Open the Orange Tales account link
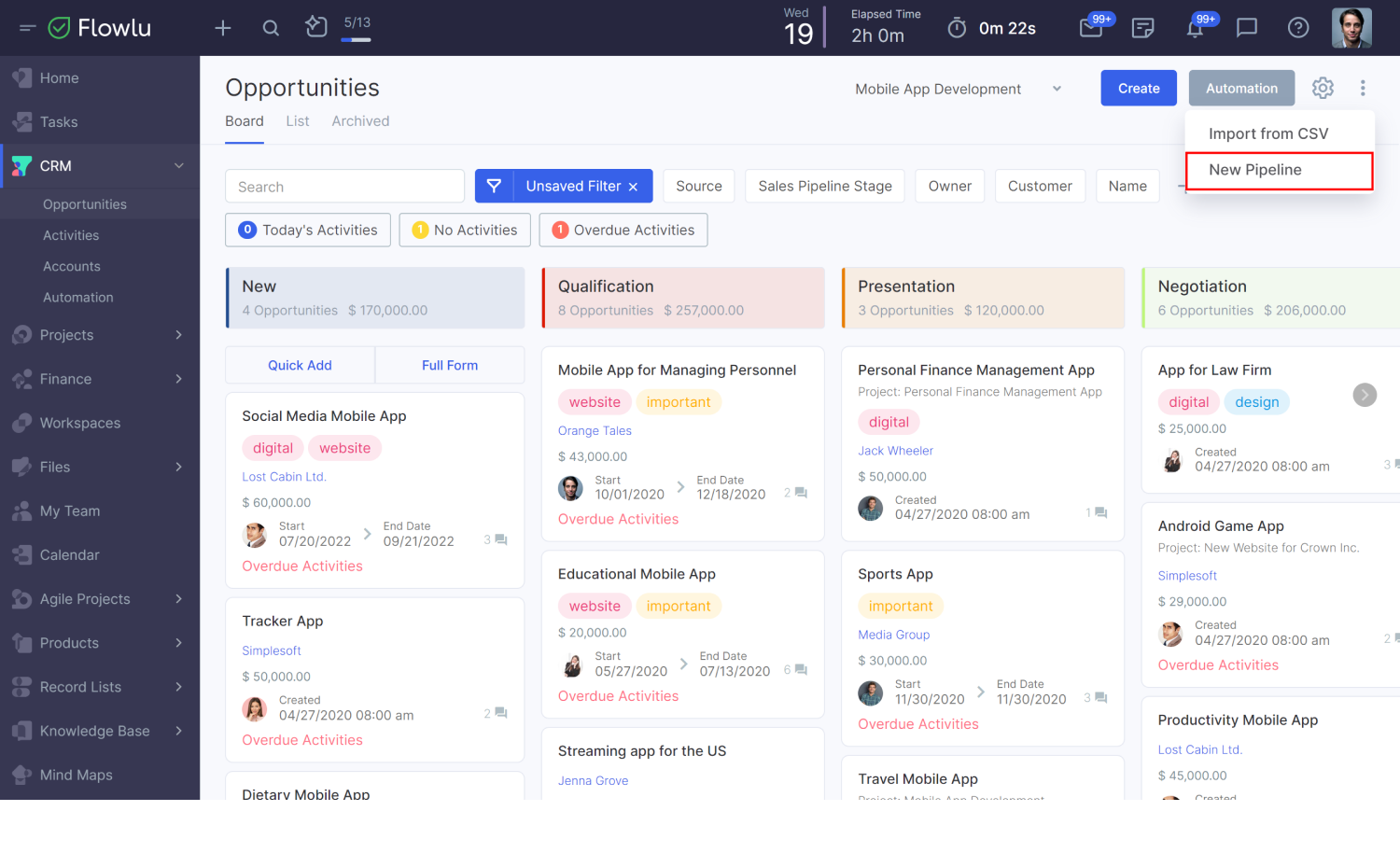Image resolution: width=1400 pixels, height=853 pixels. point(595,430)
